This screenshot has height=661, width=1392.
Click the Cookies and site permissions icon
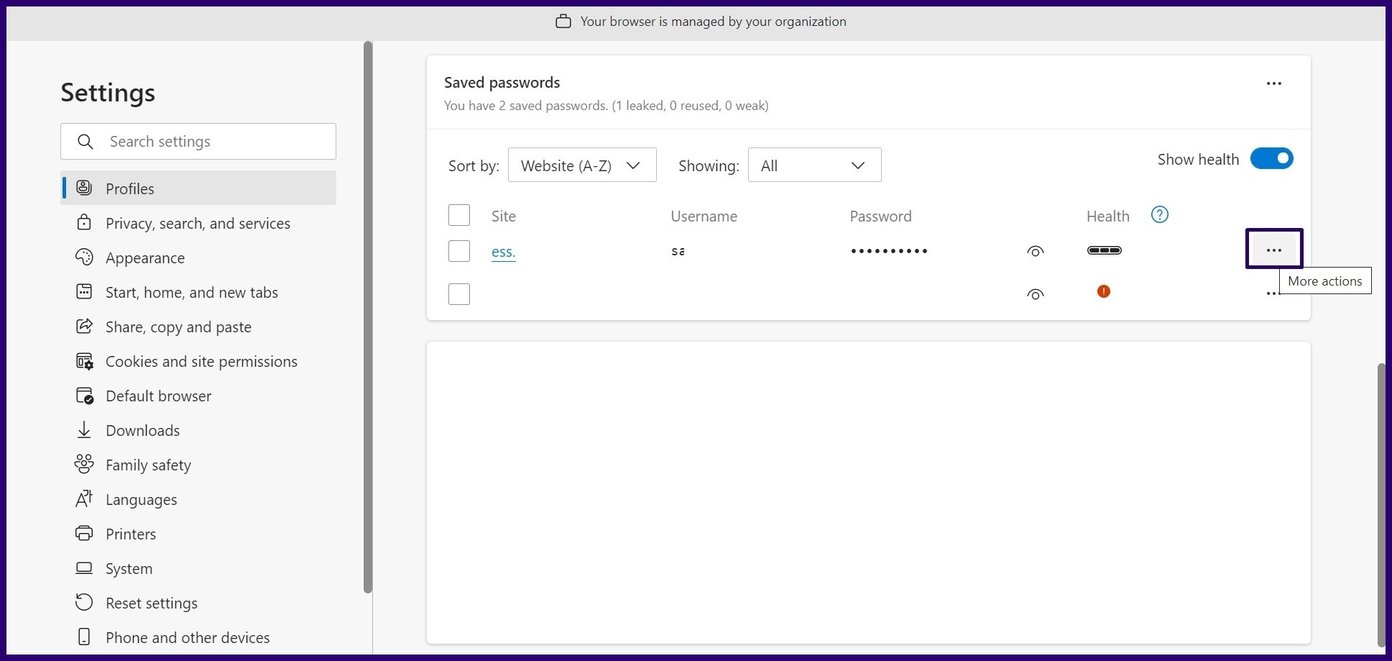[84, 361]
